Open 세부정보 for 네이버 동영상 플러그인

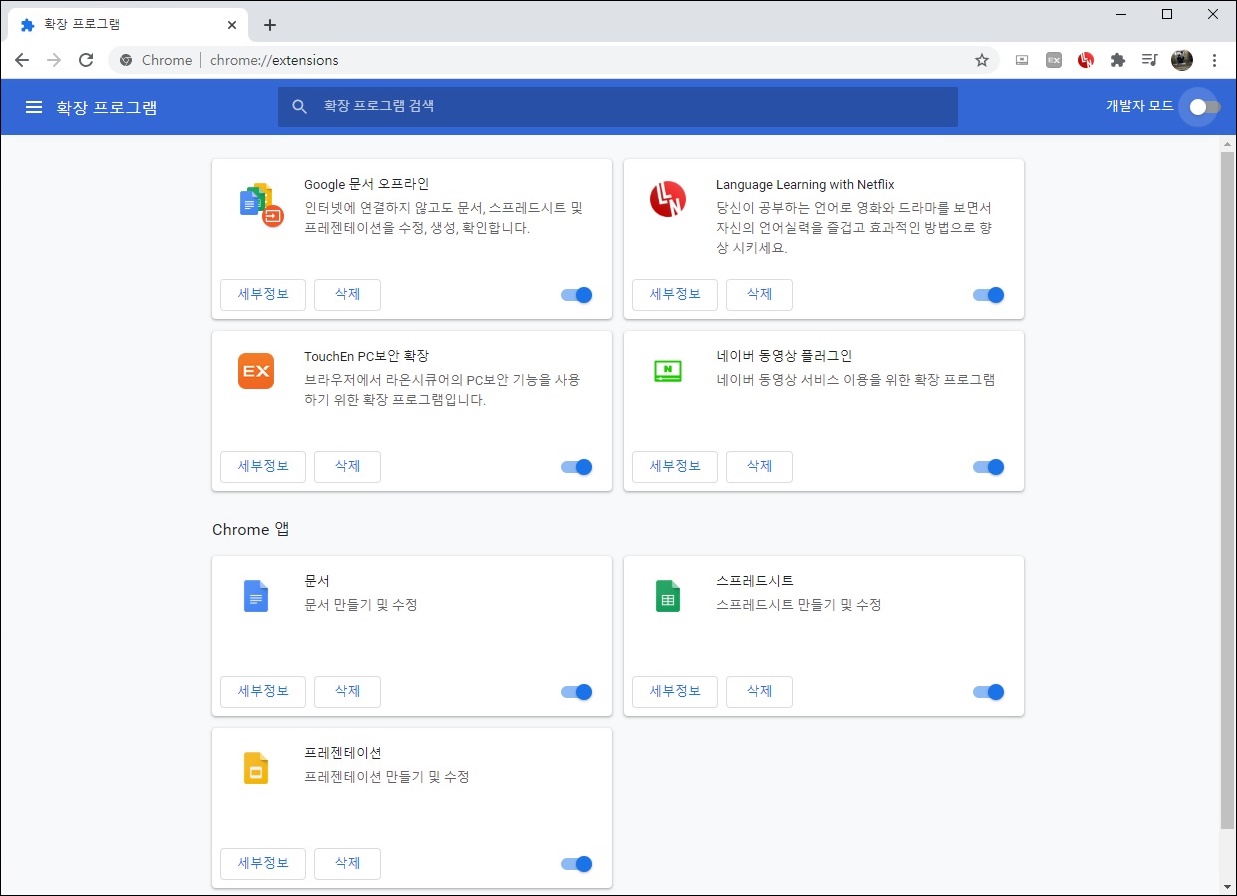[675, 467]
